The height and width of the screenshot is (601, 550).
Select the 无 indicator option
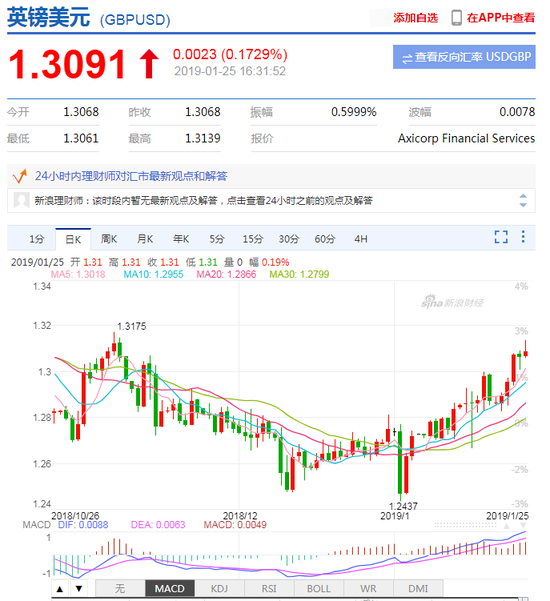[120, 588]
